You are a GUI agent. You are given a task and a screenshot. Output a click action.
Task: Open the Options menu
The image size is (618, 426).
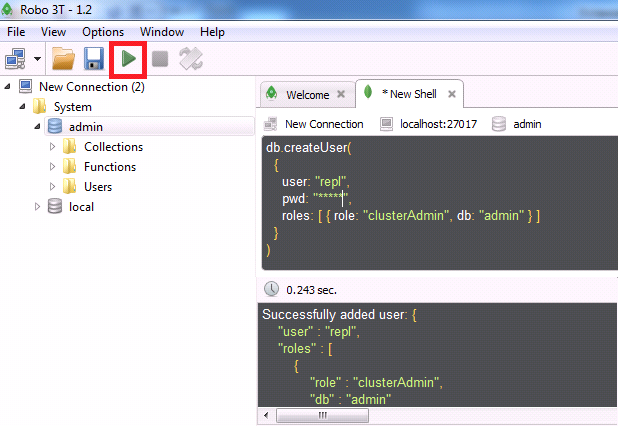click(x=102, y=32)
